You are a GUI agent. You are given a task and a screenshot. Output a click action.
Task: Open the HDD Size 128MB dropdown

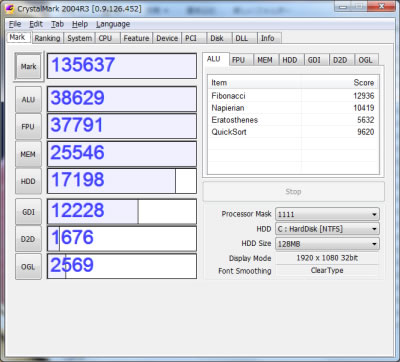click(327, 244)
